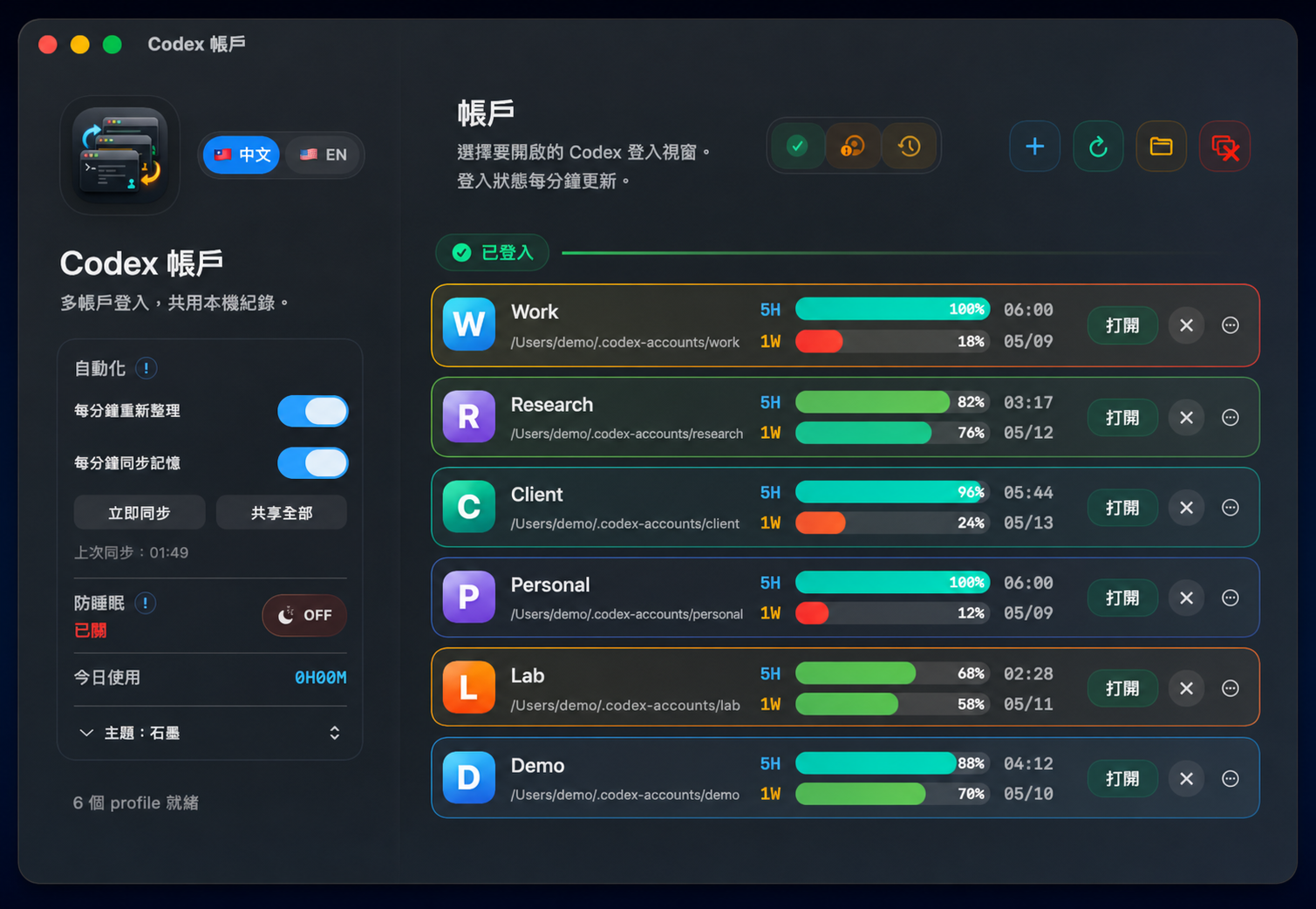Click the orange account warning filter icon
This screenshot has height=909, width=1316.
[853, 146]
